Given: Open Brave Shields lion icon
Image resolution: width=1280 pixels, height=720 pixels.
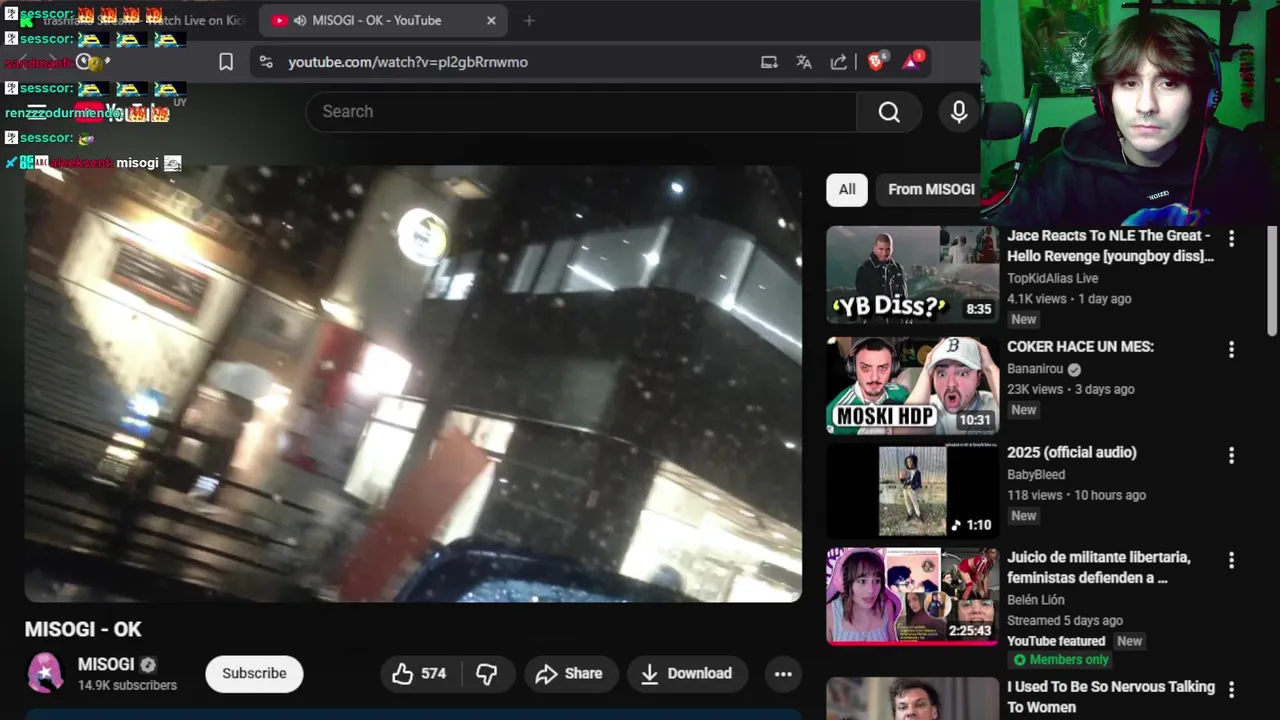Looking at the screenshot, I should tap(877, 61).
